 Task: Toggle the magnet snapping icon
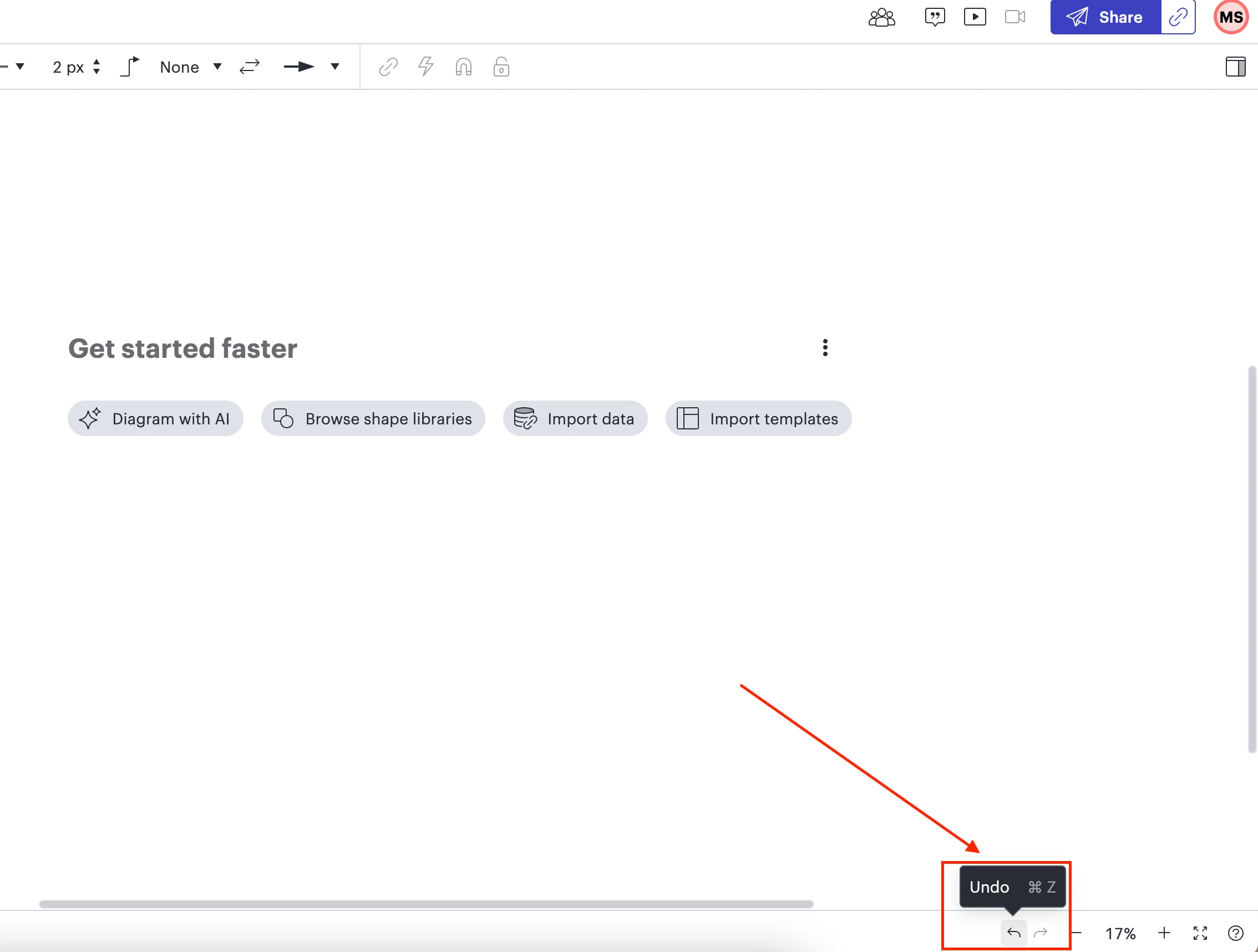click(x=464, y=67)
